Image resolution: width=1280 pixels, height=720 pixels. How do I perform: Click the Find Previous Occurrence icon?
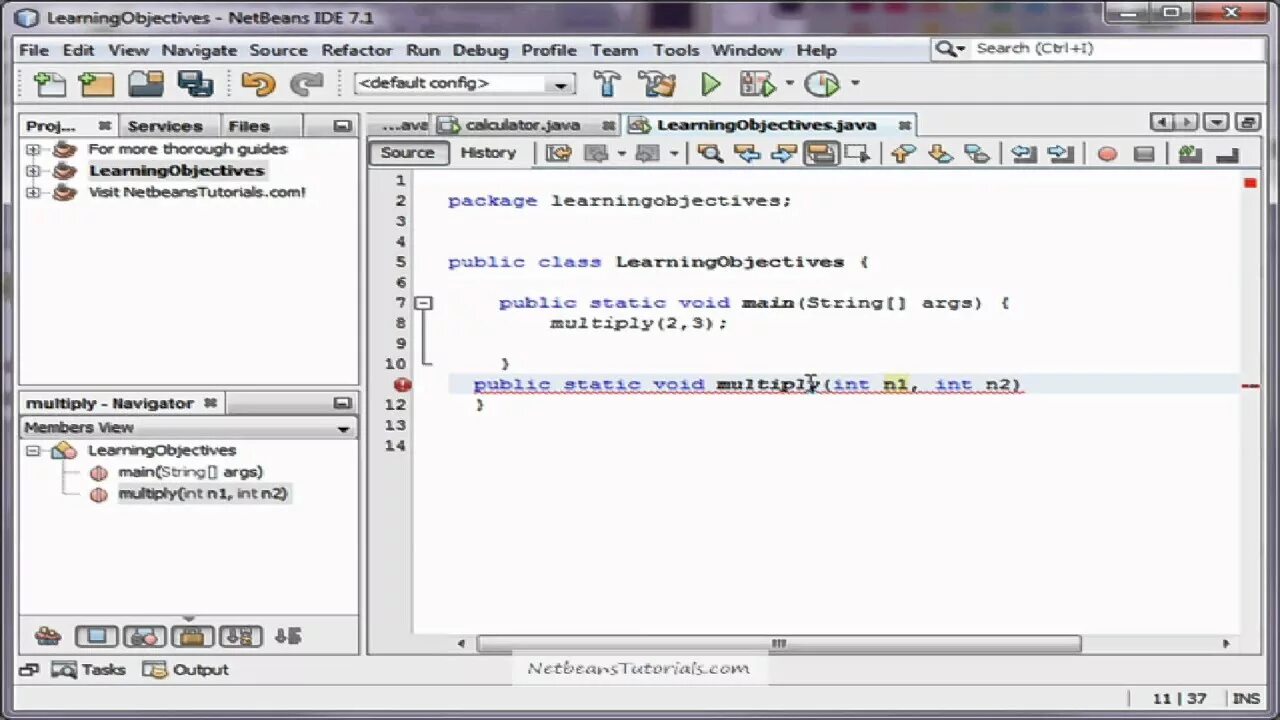(747, 153)
